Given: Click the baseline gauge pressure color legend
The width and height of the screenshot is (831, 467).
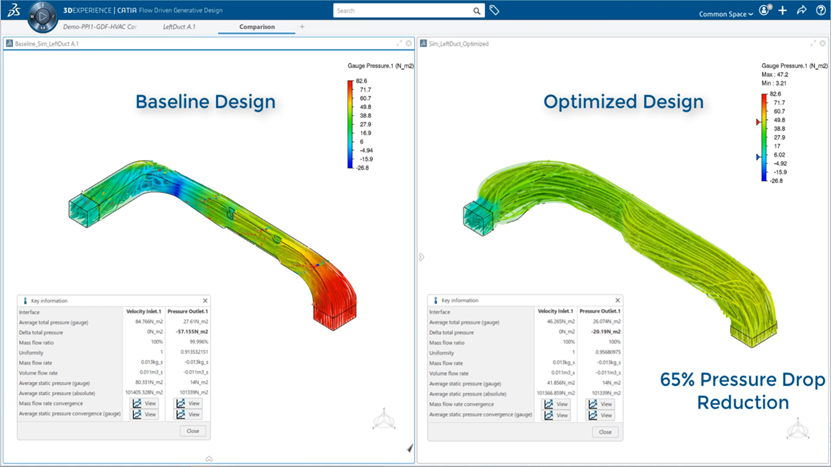Looking at the screenshot, I should [350, 125].
